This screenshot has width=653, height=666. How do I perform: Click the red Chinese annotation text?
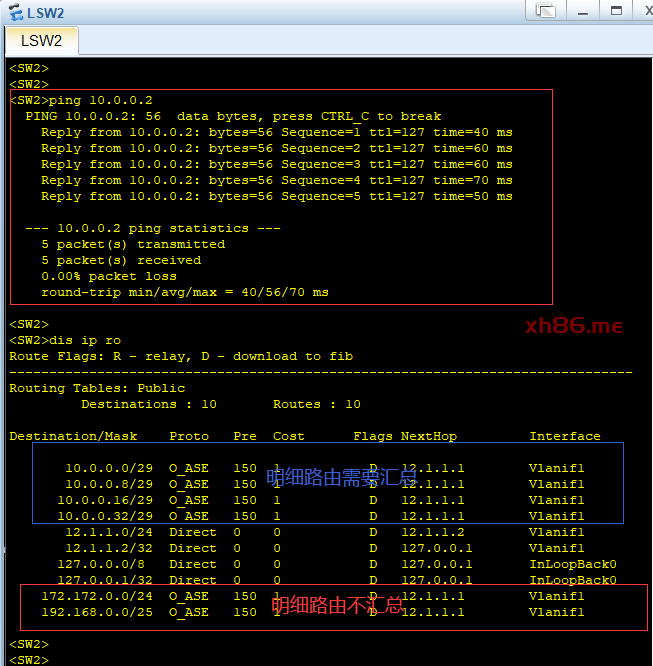(x=337, y=605)
